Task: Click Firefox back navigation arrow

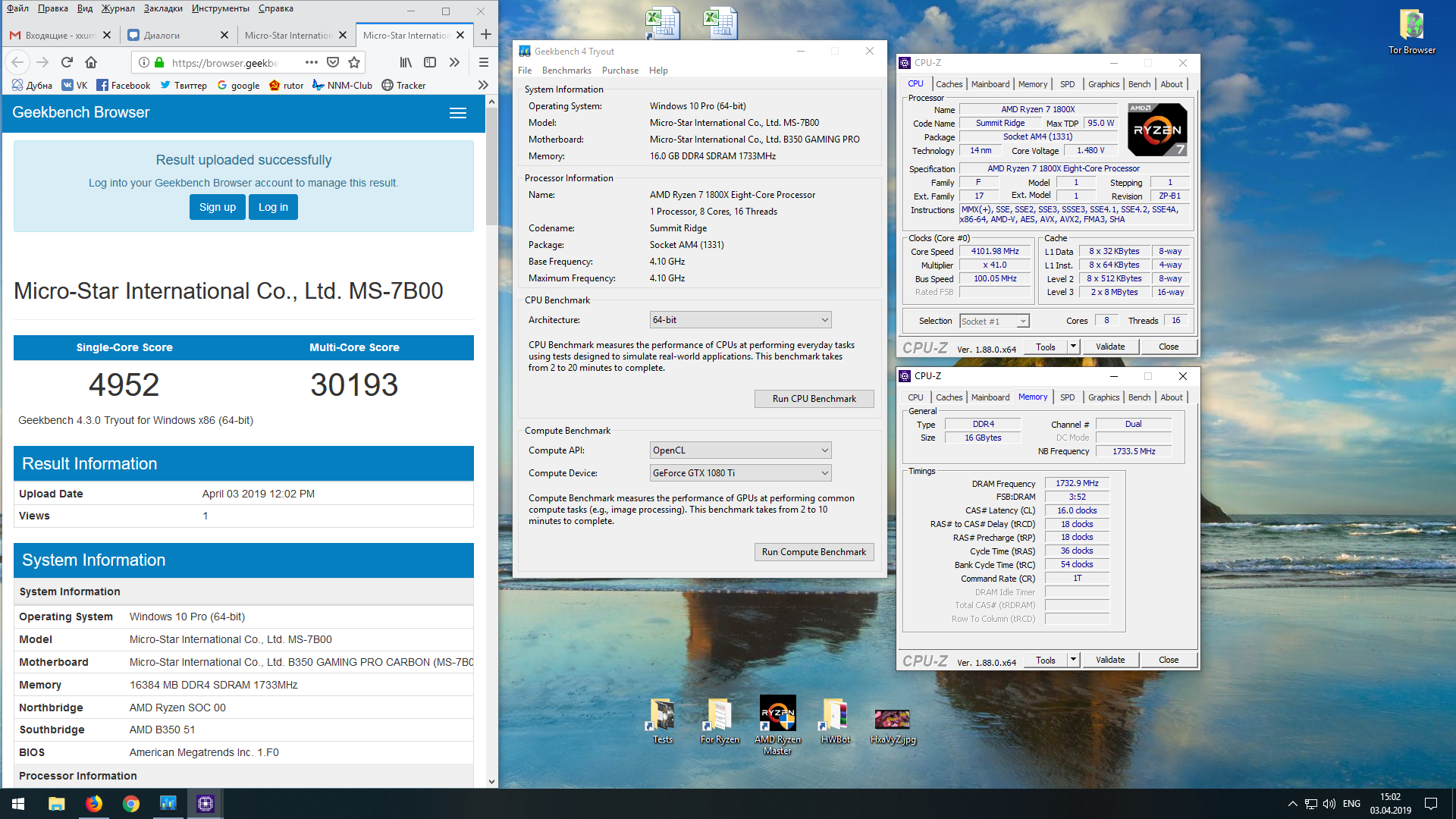Action: (18, 62)
